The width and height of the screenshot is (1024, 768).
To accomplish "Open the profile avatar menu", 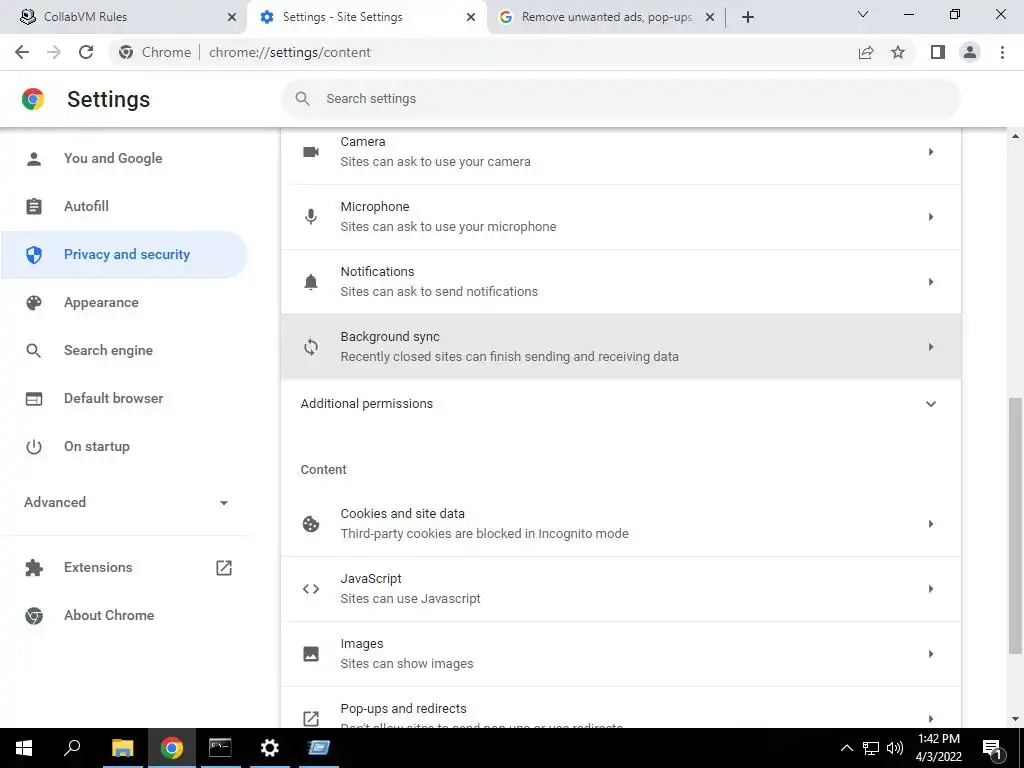I will click(970, 52).
